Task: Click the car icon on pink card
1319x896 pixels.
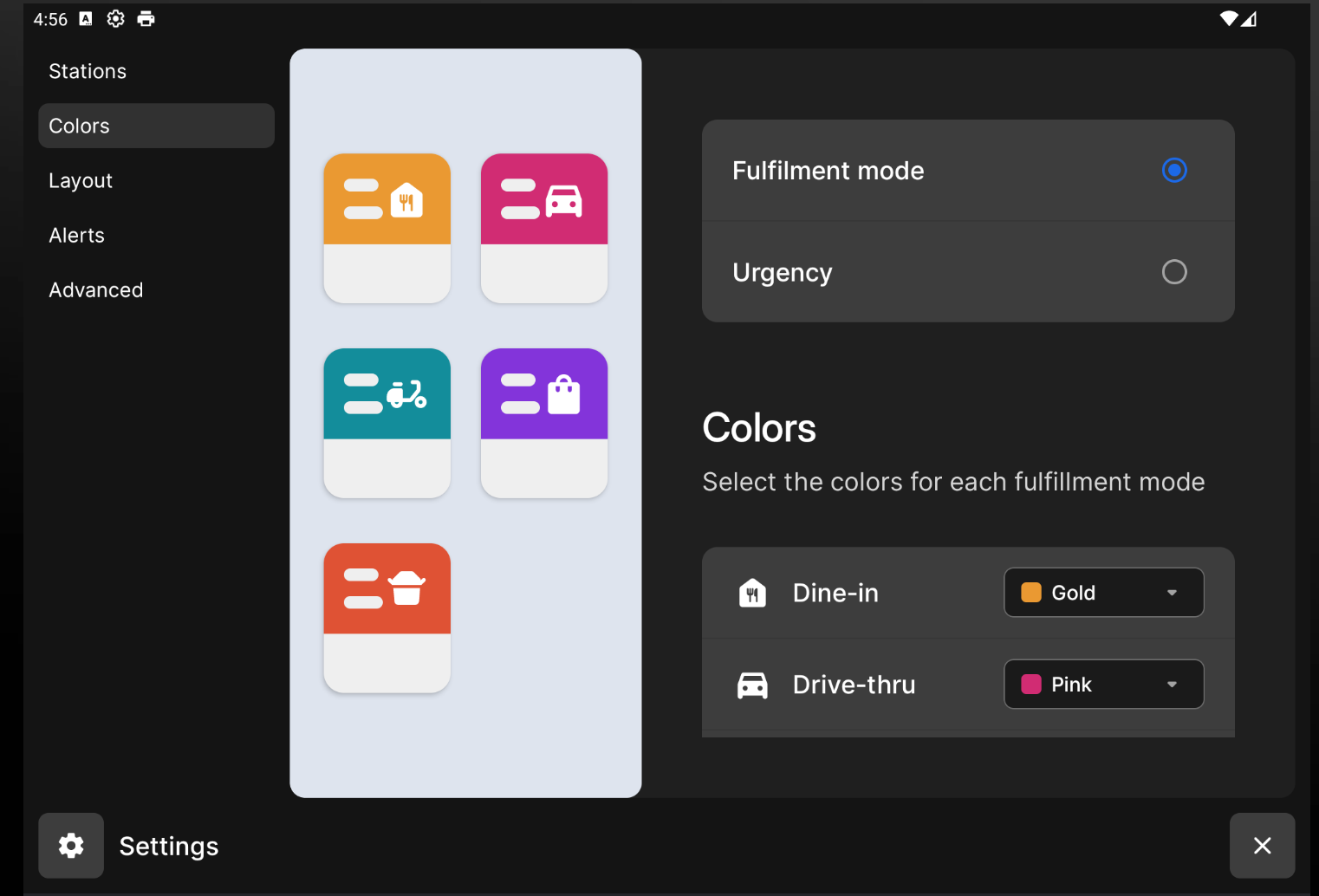Action: (x=563, y=200)
